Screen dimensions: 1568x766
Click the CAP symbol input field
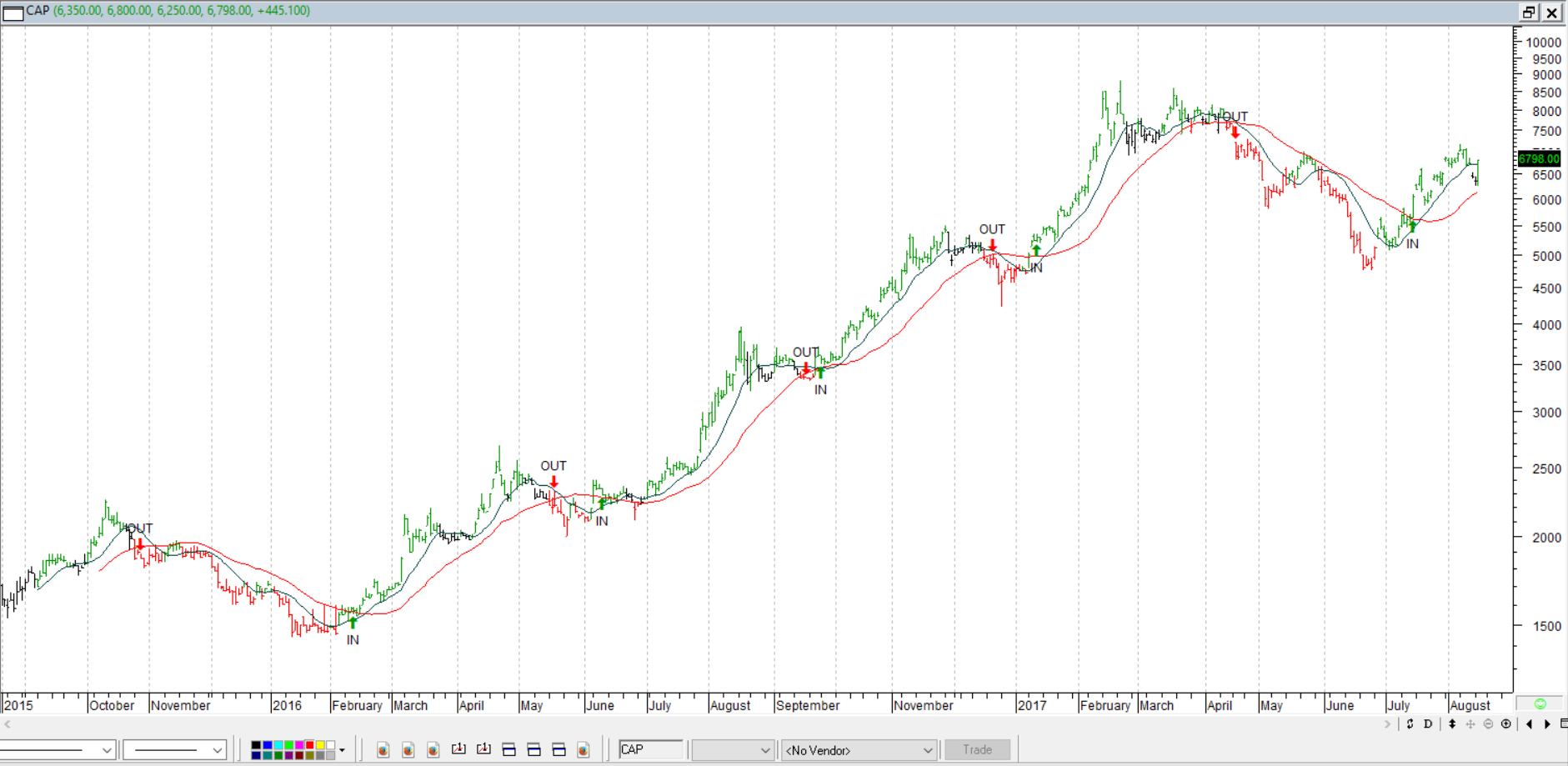(650, 749)
